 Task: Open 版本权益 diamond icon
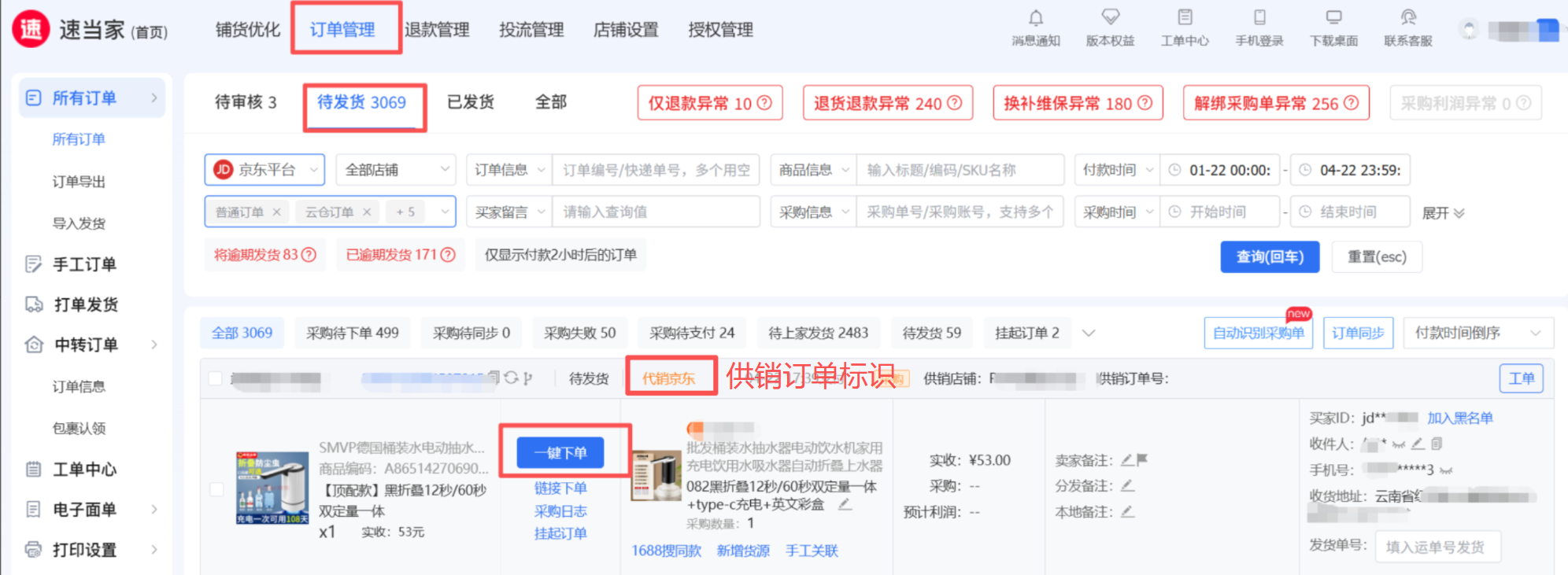coord(1110,17)
